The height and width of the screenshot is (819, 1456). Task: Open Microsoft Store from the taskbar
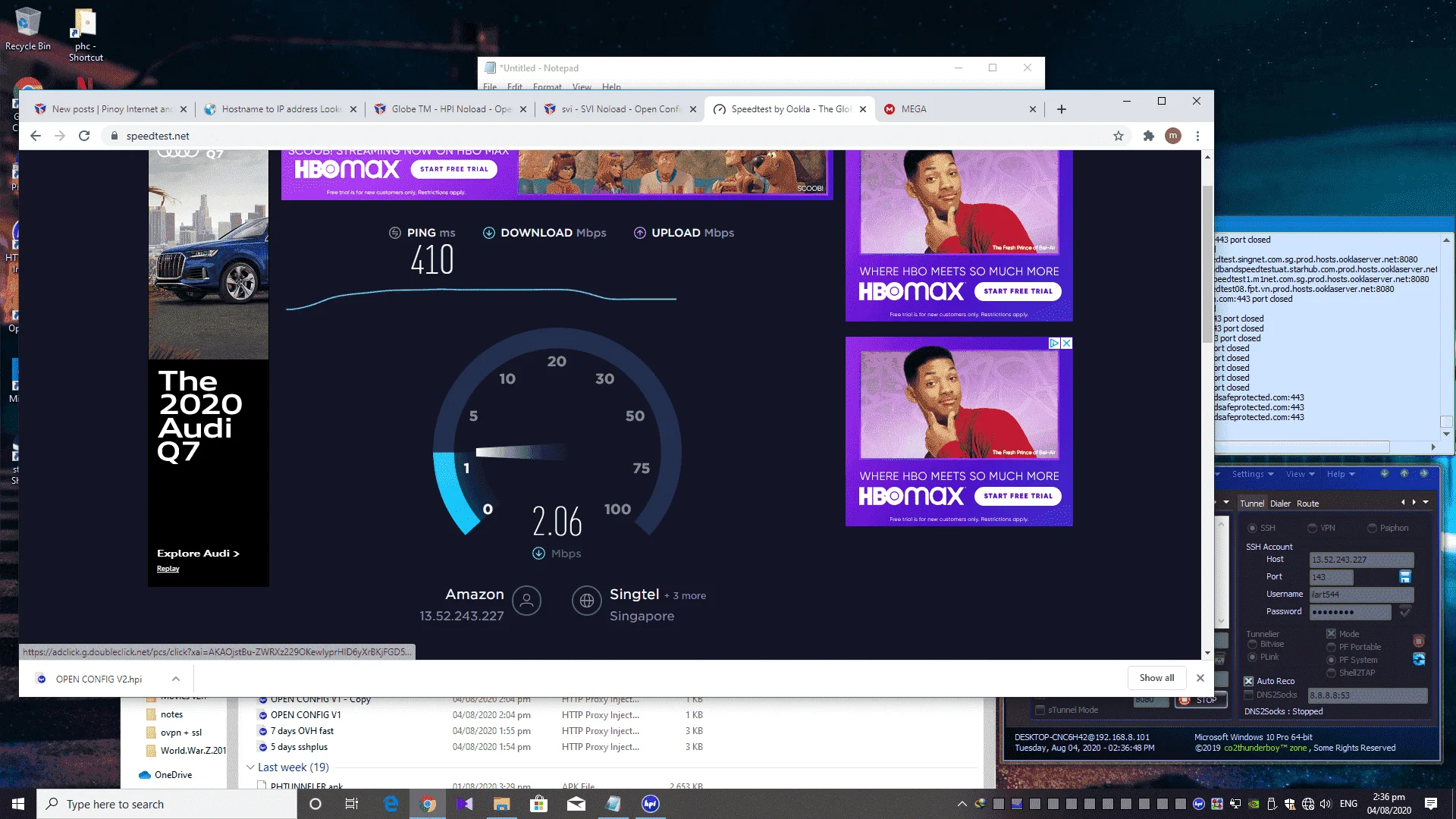pos(538,804)
